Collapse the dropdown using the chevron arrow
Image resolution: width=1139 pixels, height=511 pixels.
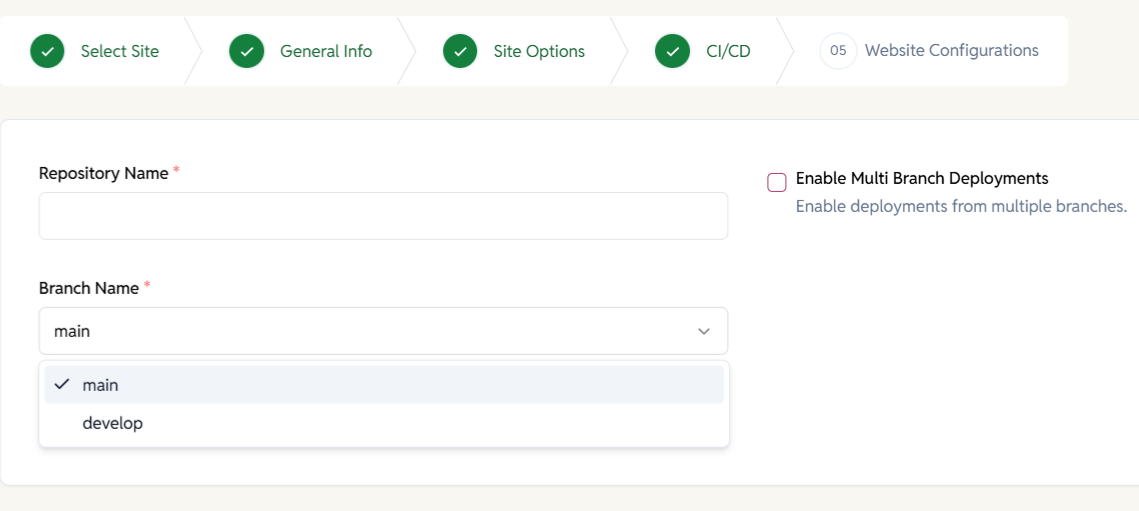(x=704, y=331)
